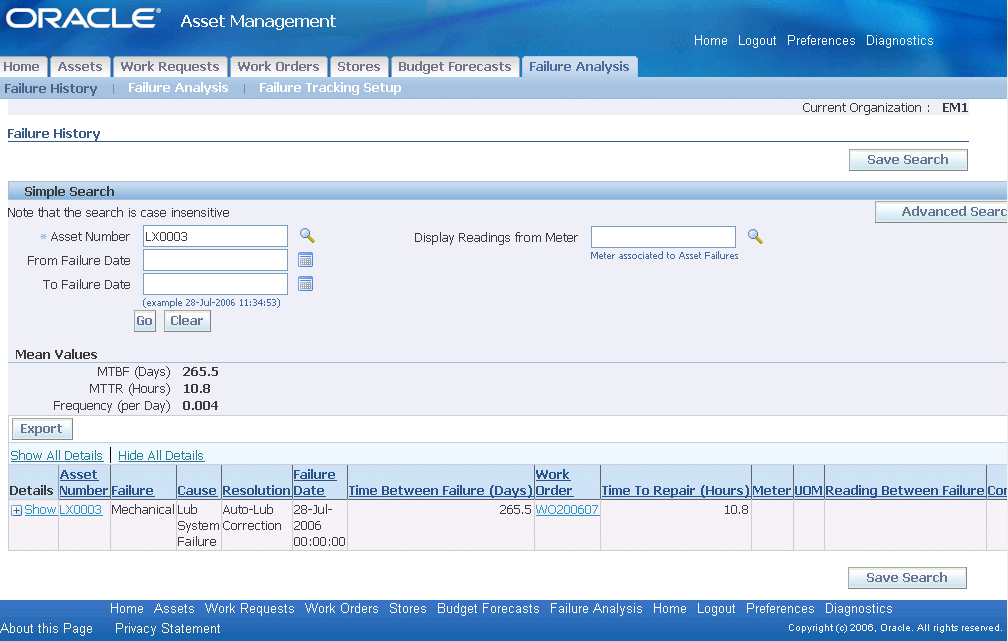Click Mechanical failure cell
The width and height of the screenshot is (1008, 641).
pos(143,509)
